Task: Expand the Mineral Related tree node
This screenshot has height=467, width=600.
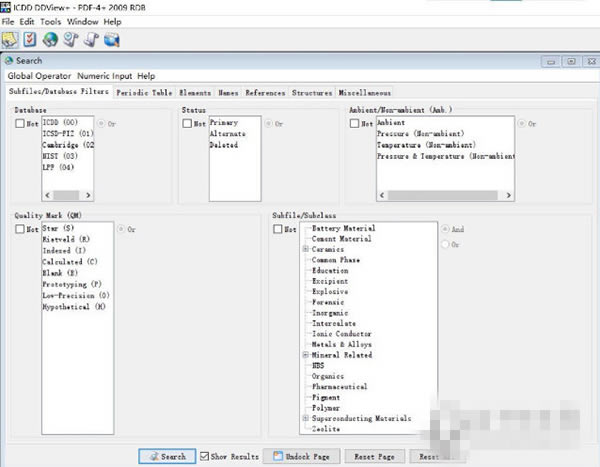Action: pos(305,355)
